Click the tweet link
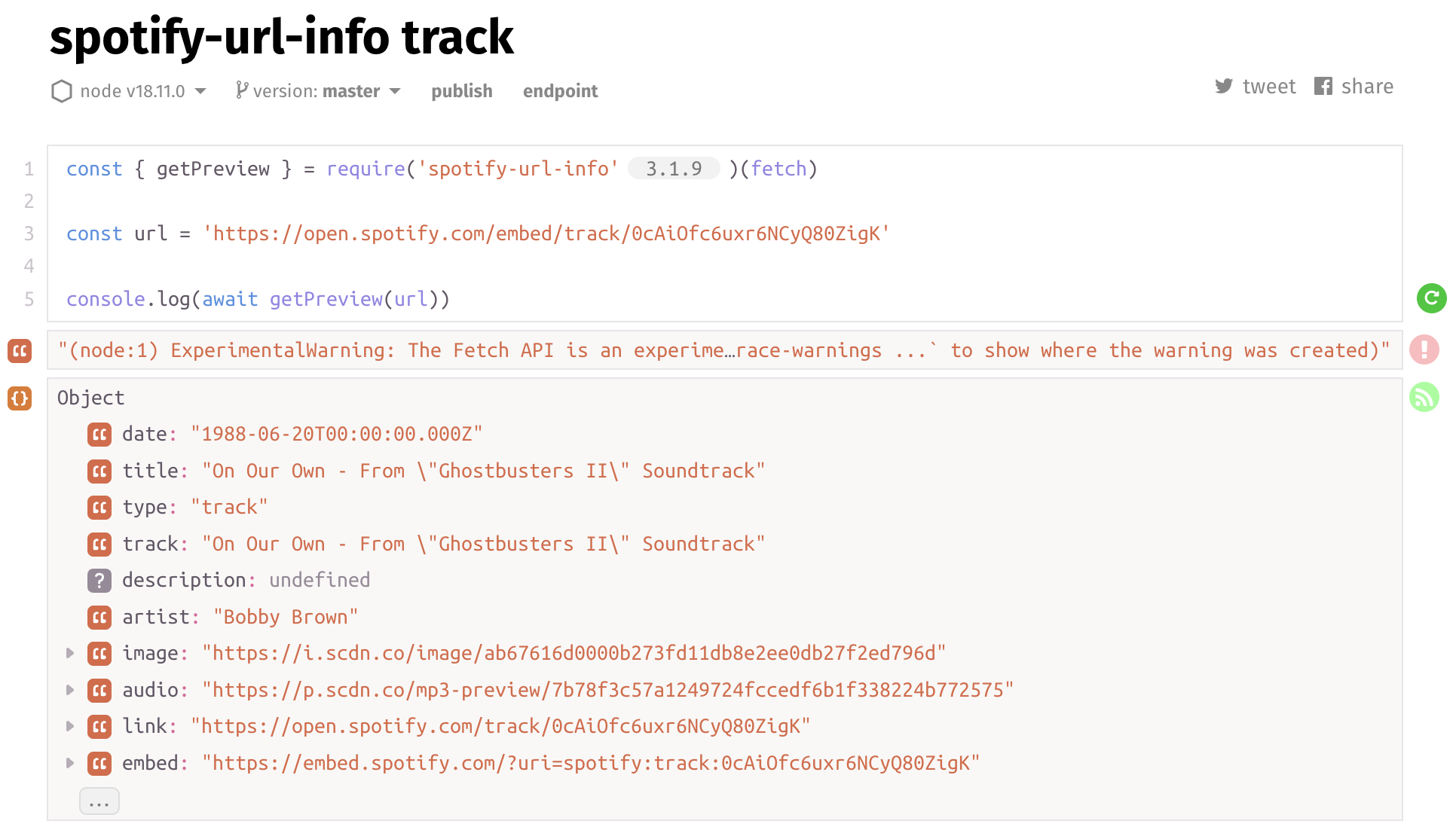 click(x=1269, y=86)
